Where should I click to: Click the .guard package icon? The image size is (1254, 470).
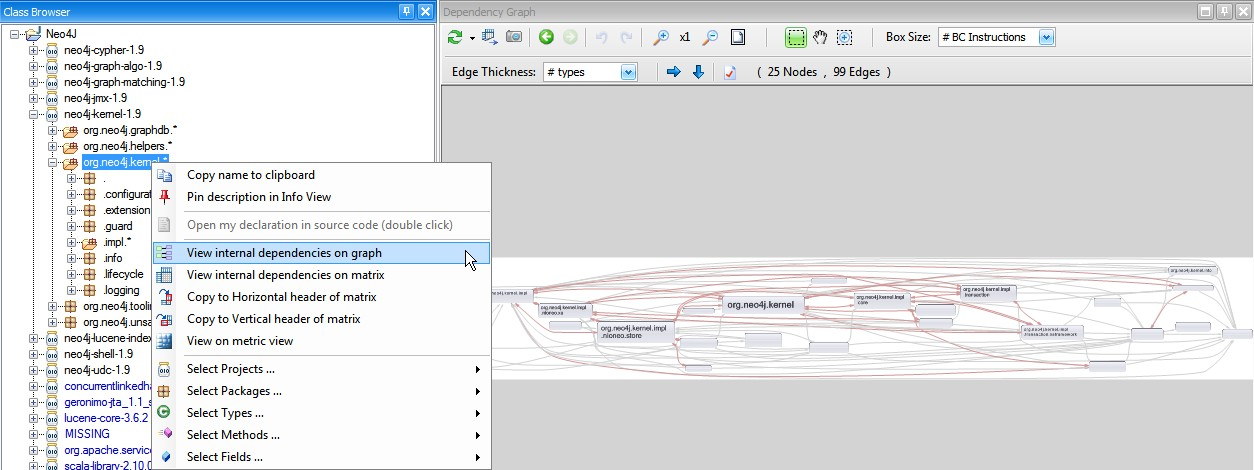[x=90, y=226]
